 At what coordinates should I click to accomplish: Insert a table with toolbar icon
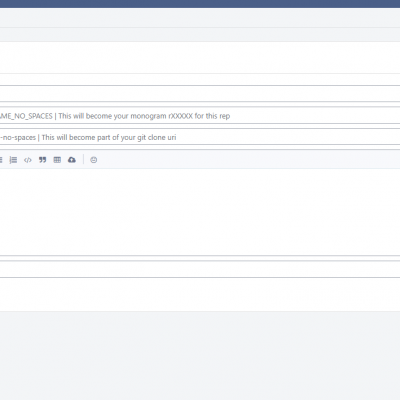pos(57,160)
